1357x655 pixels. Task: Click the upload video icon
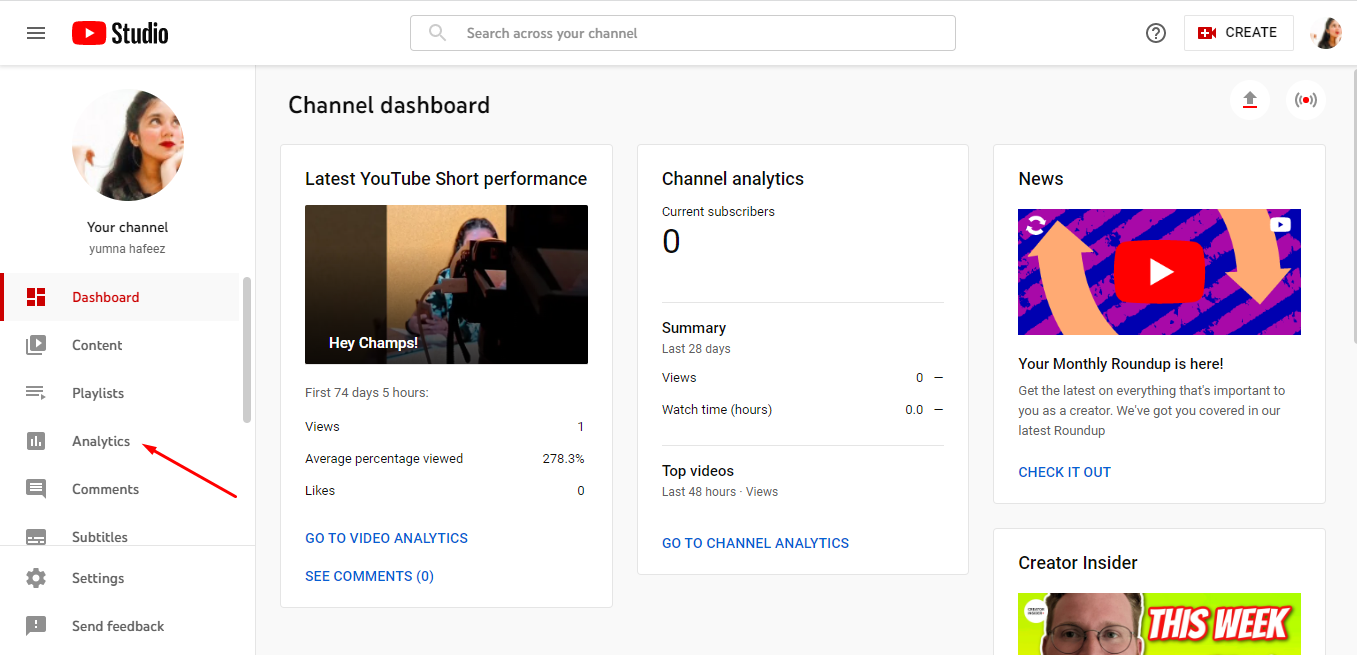[x=1250, y=100]
